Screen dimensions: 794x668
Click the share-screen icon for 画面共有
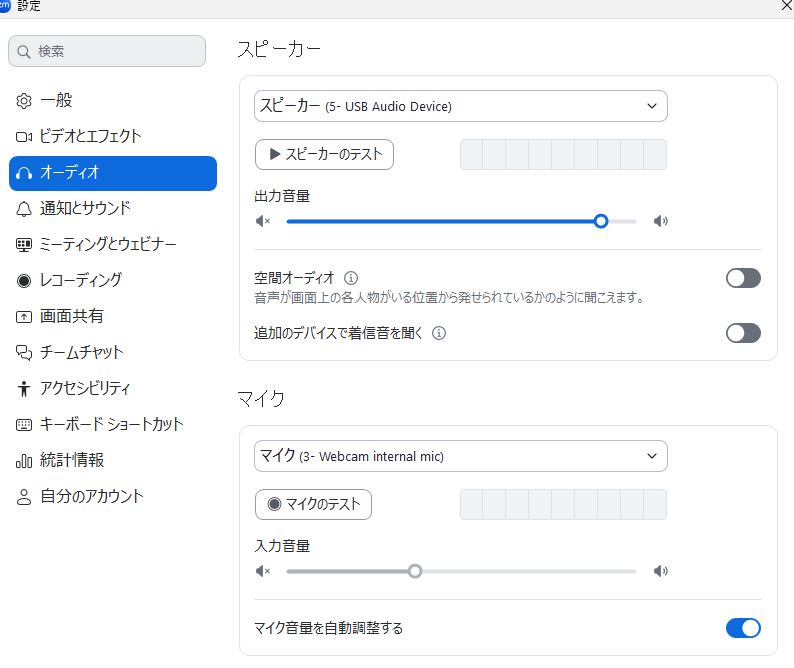click(x=25, y=317)
